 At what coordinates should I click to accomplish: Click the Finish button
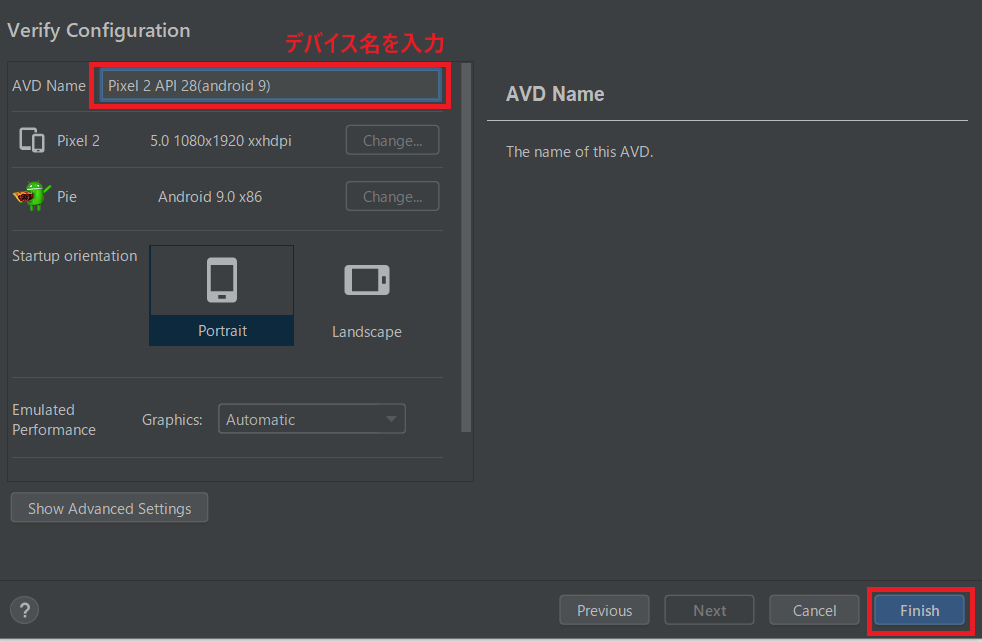pyautogui.click(x=919, y=610)
